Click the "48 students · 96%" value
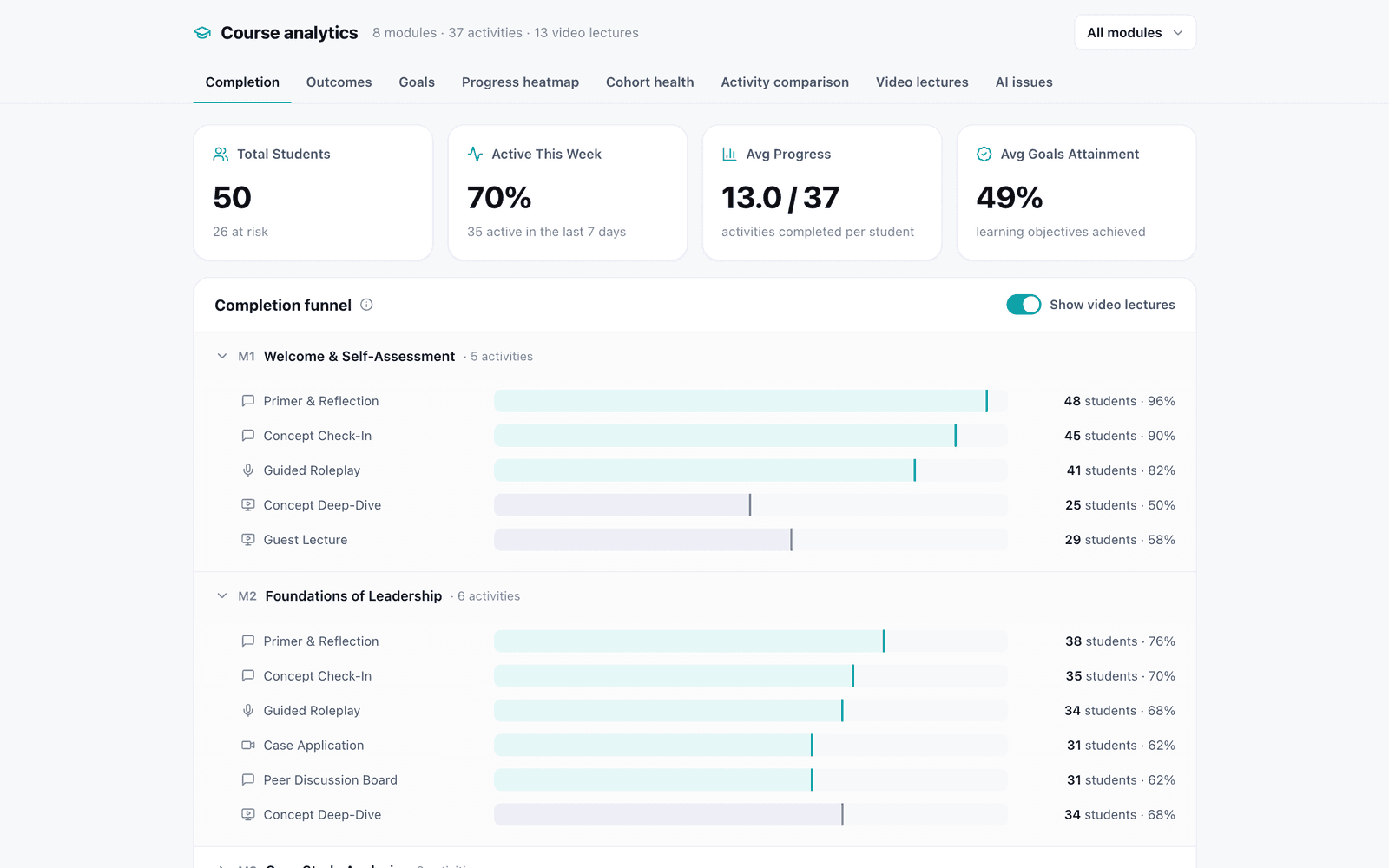Screen dimensions: 1389x868 [1120, 401]
